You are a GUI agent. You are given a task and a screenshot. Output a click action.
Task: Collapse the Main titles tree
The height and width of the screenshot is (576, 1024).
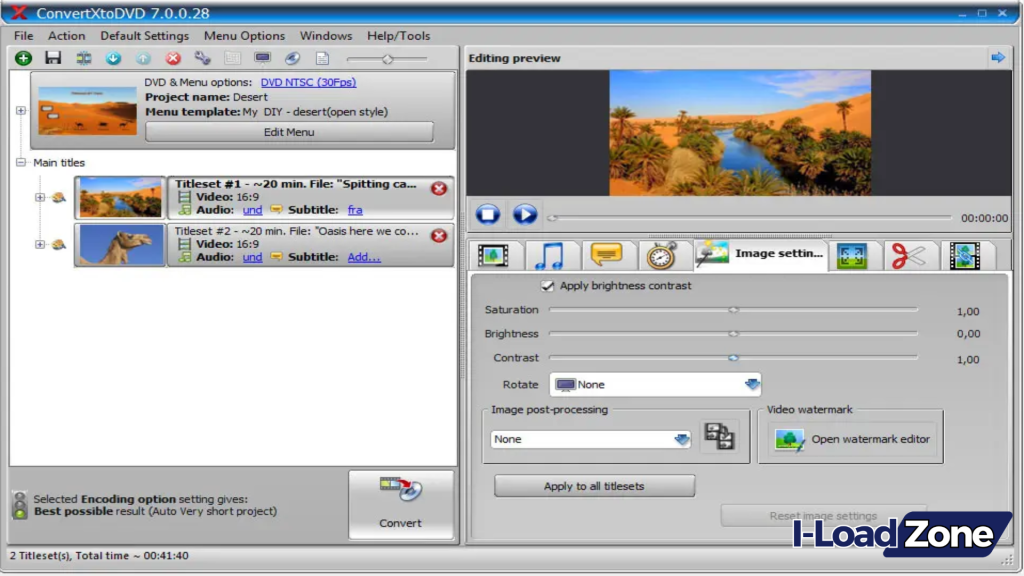pos(22,162)
